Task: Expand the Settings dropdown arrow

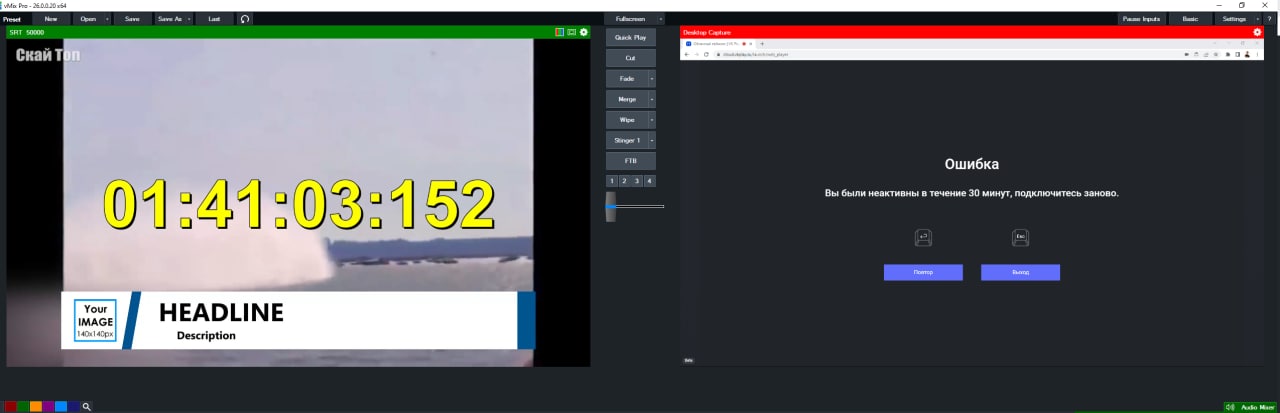Action: (1256, 18)
